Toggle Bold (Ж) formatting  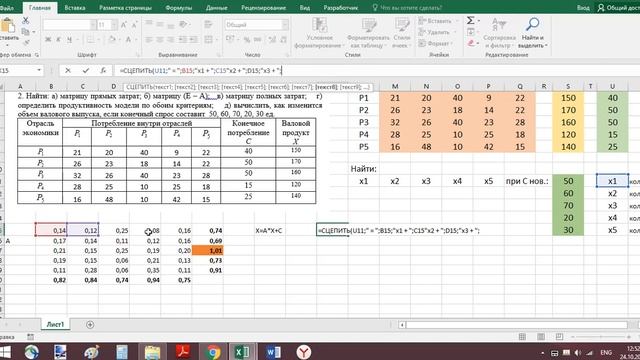point(48,40)
